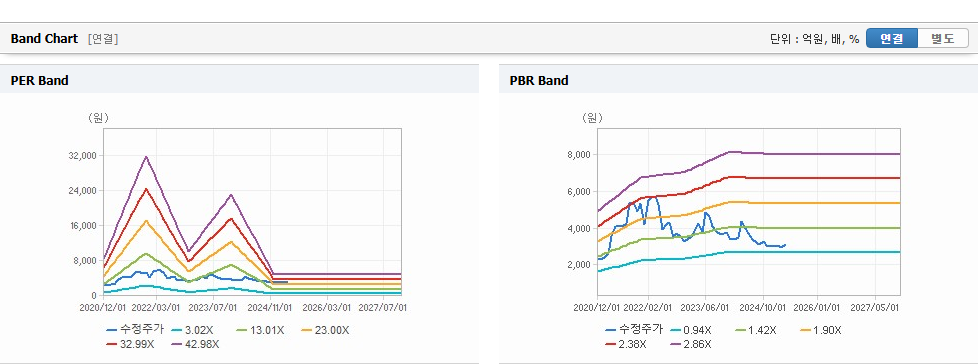This screenshot has width=978, height=364.
Task: Click the PBR Band panel title
Action: 539,80
